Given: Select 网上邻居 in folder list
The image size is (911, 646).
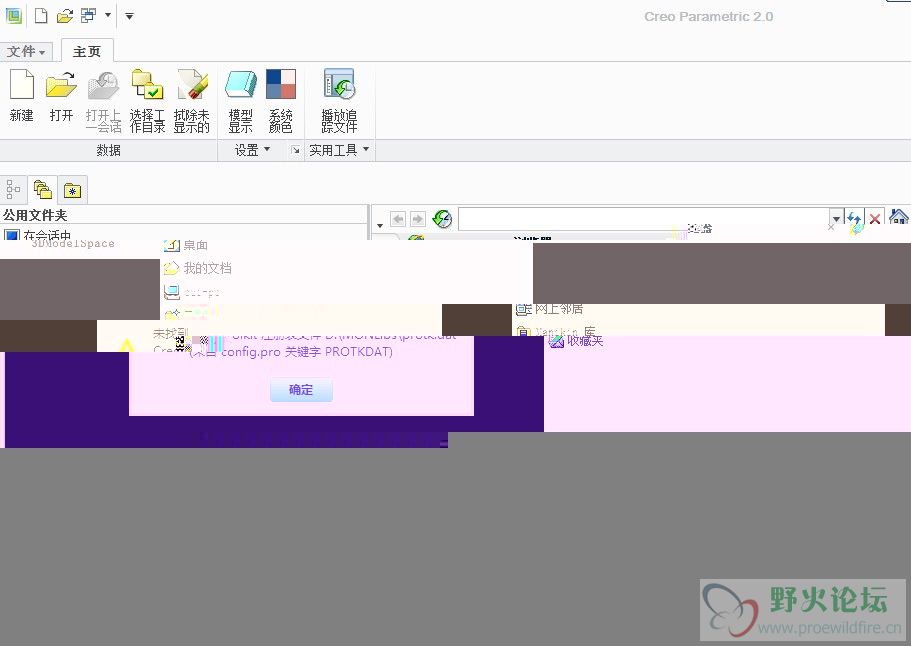Looking at the screenshot, I should point(550,309).
